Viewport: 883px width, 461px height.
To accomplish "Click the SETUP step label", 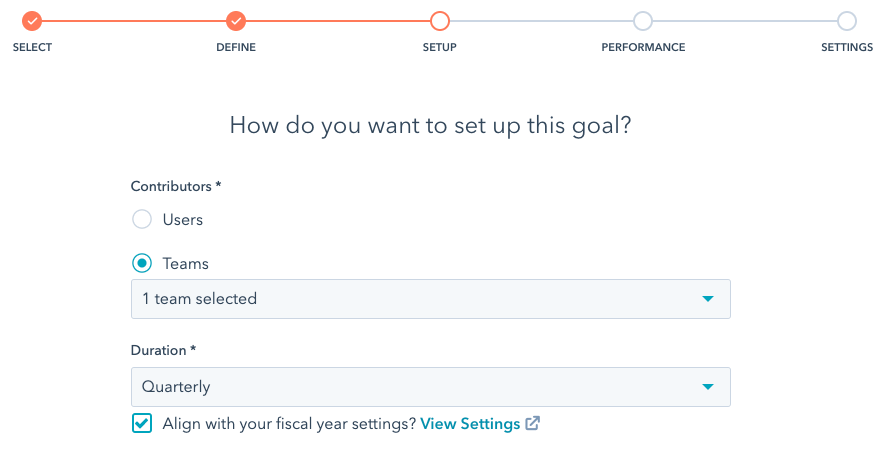I will click(x=440, y=48).
